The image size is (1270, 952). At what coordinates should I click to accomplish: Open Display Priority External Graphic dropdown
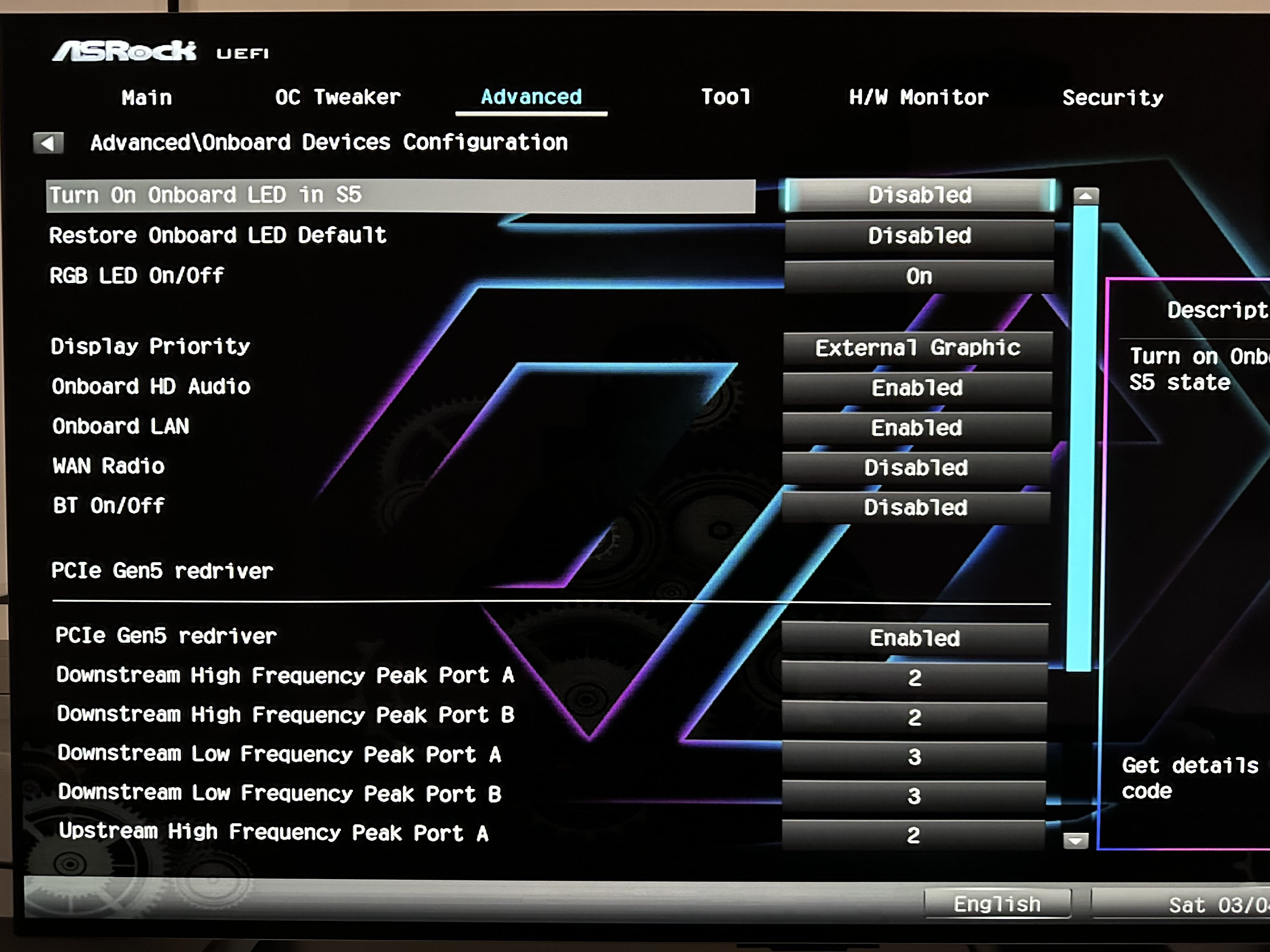tap(918, 348)
